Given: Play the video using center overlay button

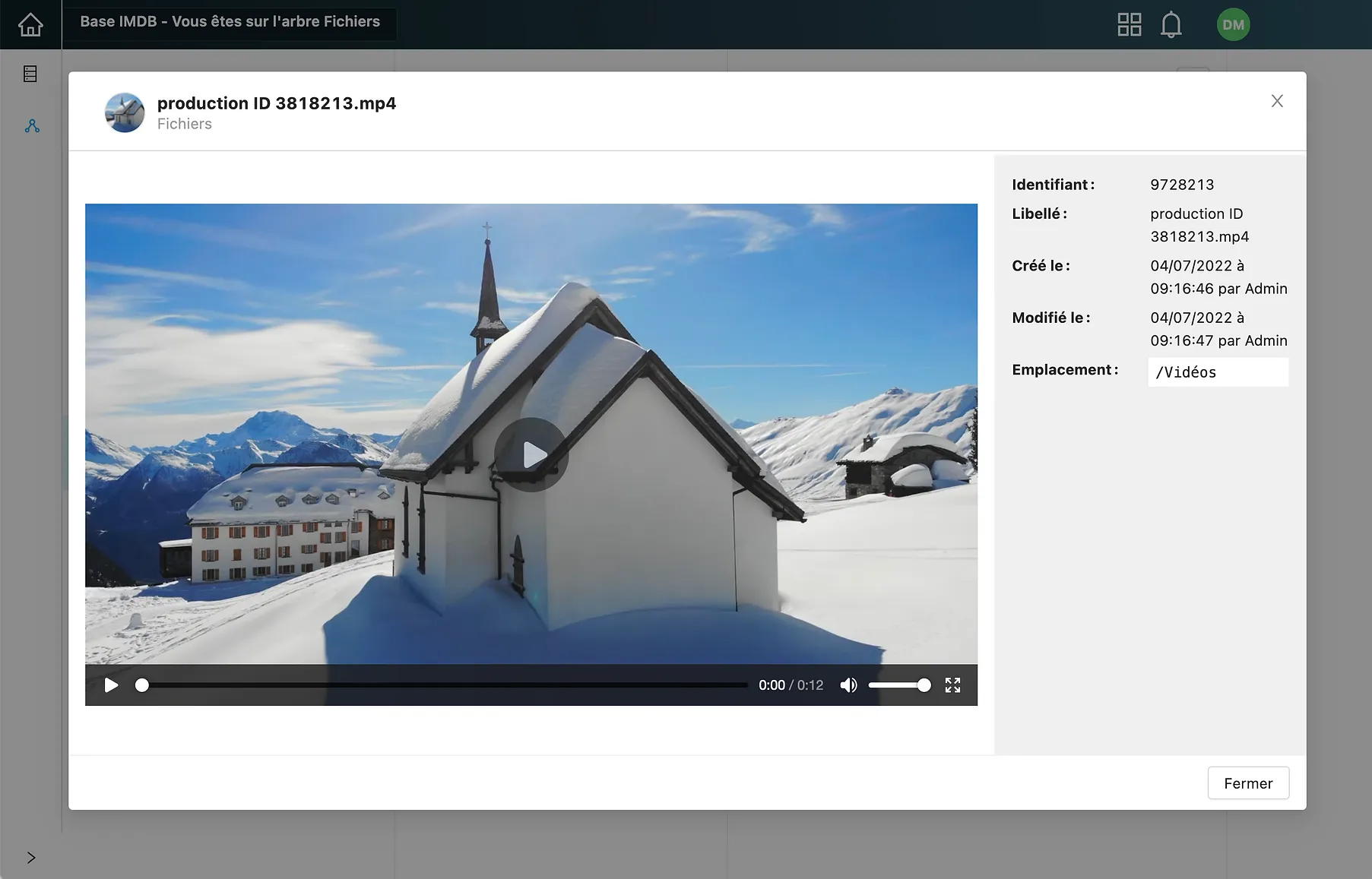Looking at the screenshot, I should [531, 454].
